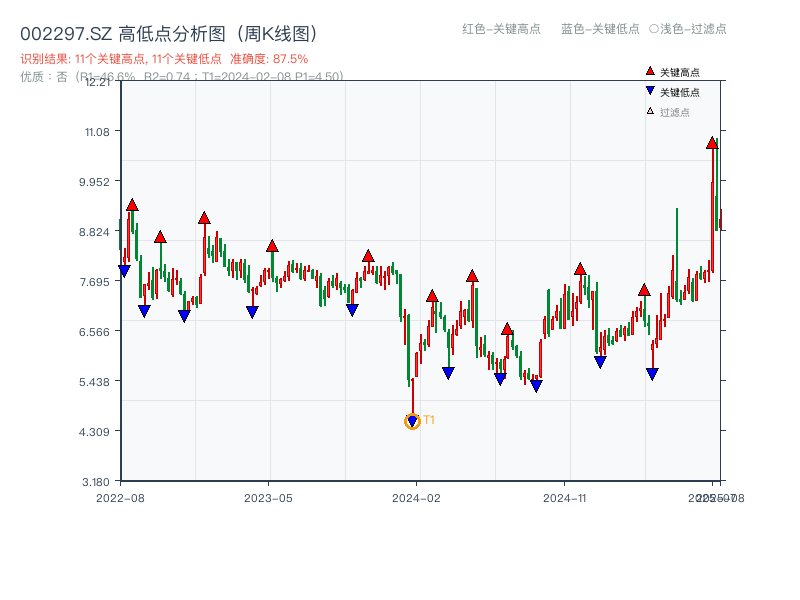Click the 5.438 y-axis label

[x=94, y=382]
